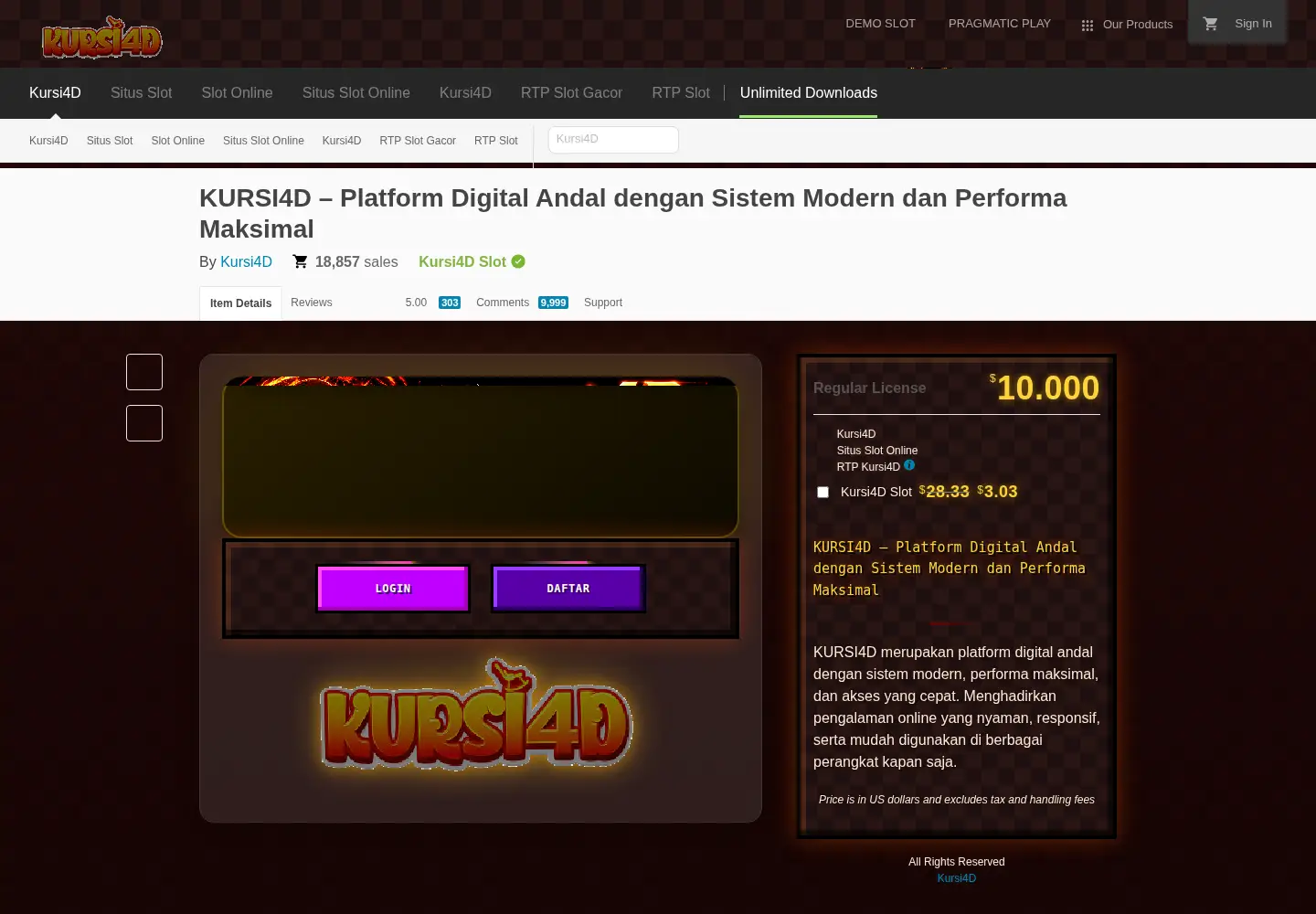Select RTP Slot in the dark menu bar
The height and width of the screenshot is (914, 1316).
click(681, 92)
